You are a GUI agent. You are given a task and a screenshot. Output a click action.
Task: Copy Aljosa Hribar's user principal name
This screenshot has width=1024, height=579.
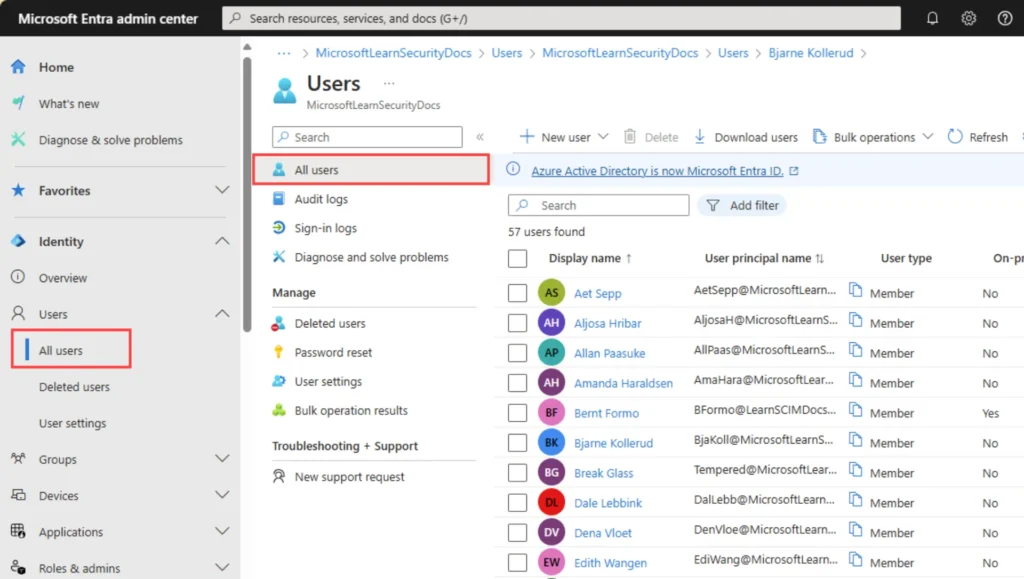pyautogui.click(x=856, y=320)
